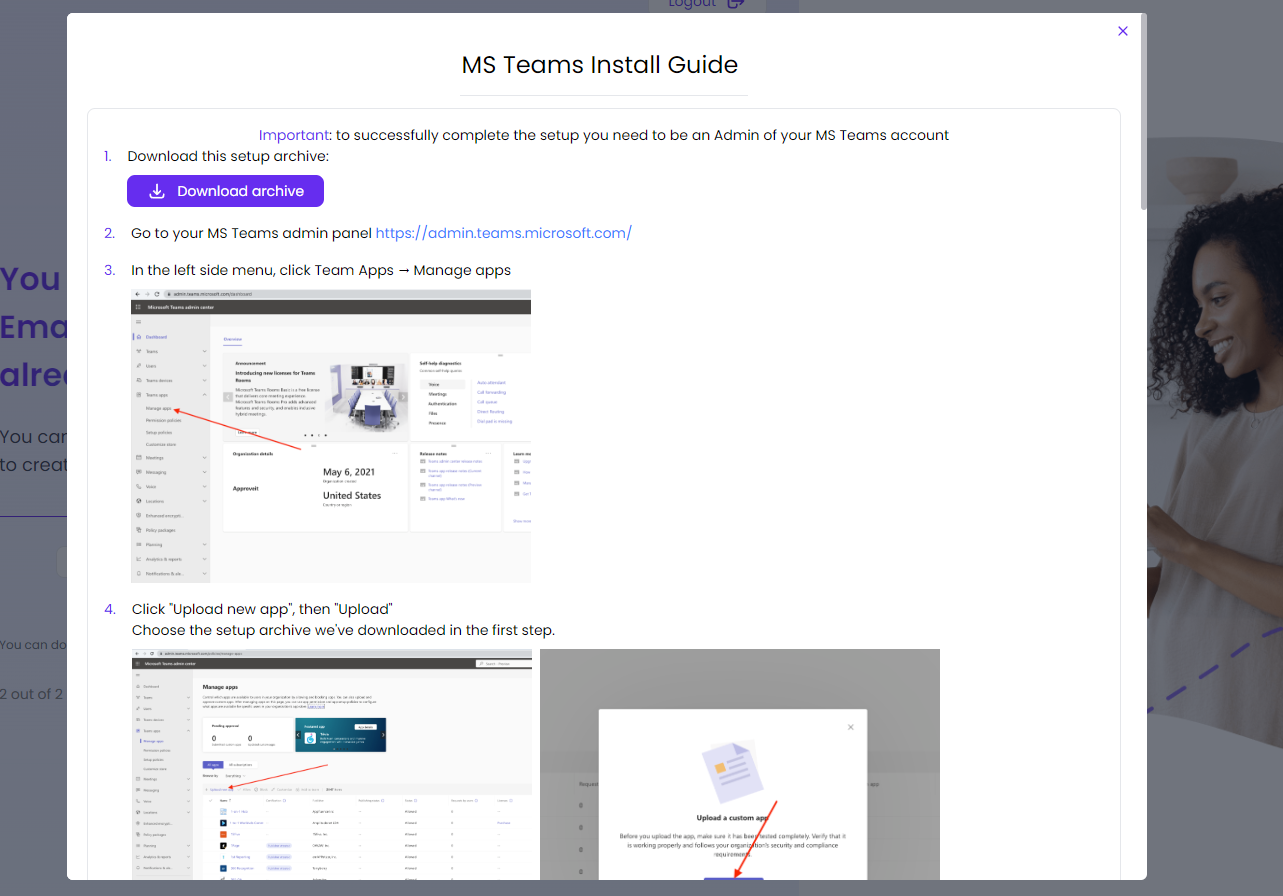
Task: Close the MS Teams Install Guide dialog
Action: (1123, 31)
